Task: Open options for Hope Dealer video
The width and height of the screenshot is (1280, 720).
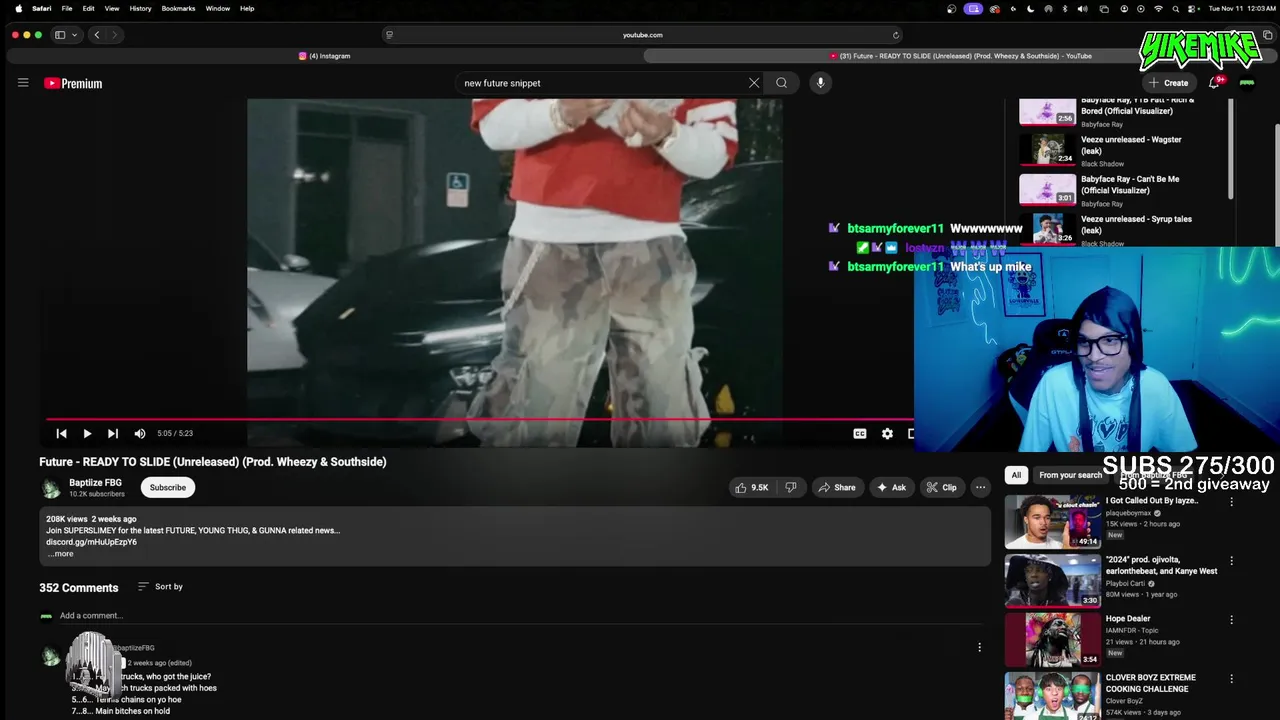Action: [x=1231, y=620]
